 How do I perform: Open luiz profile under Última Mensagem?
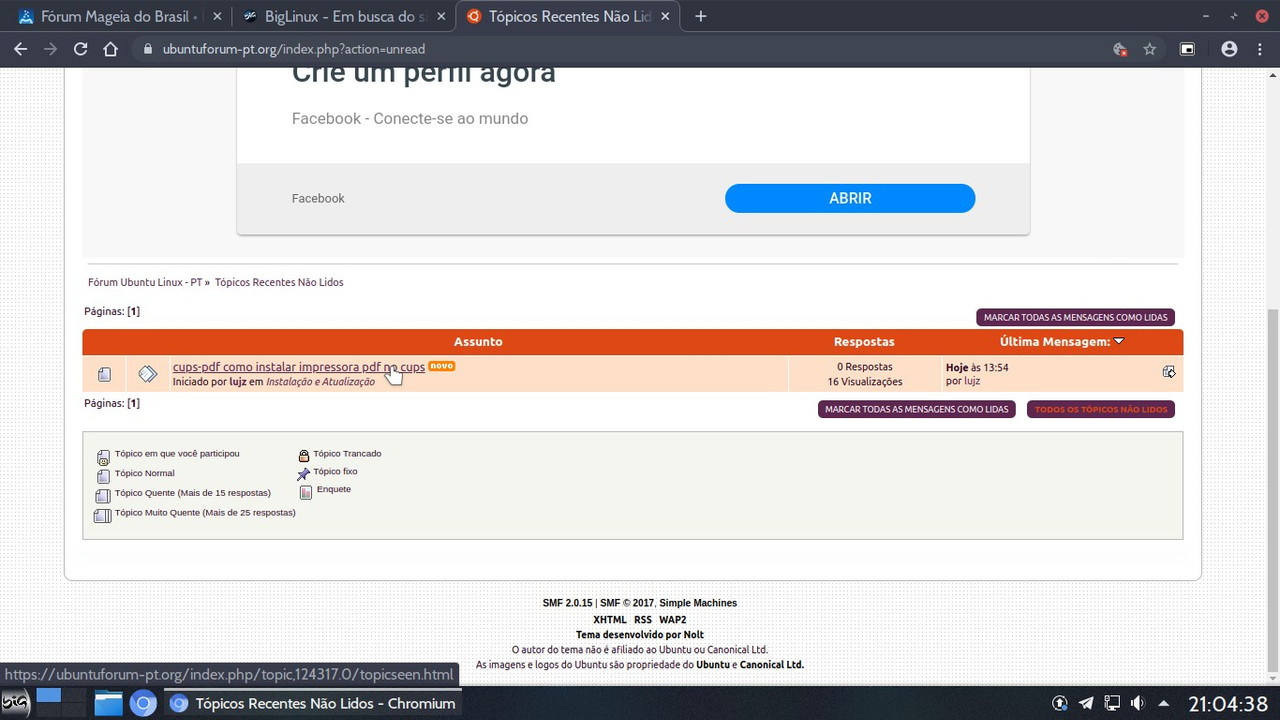[x=972, y=381]
